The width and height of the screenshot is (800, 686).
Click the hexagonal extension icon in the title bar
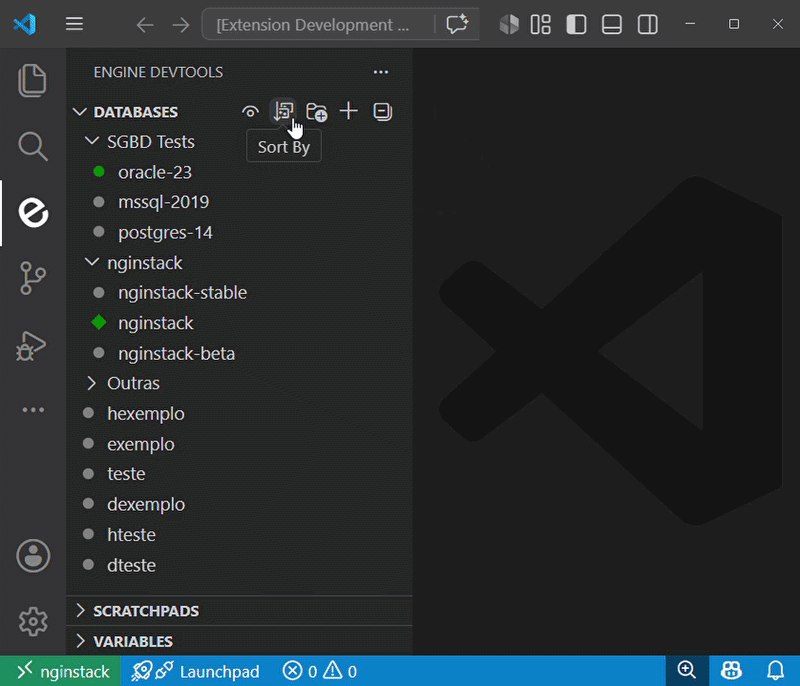(x=509, y=24)
